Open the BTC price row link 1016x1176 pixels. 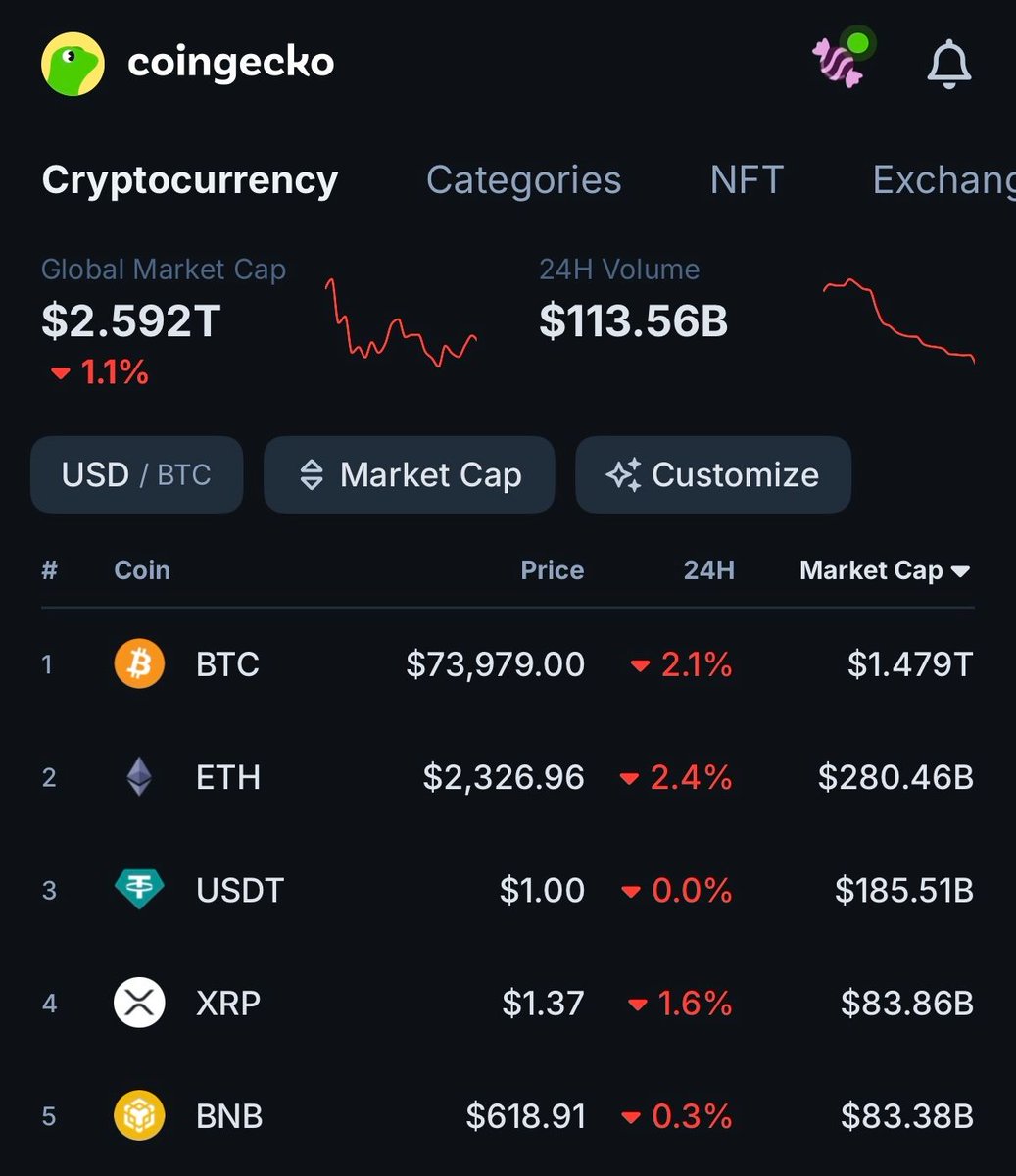click(495, 665)
